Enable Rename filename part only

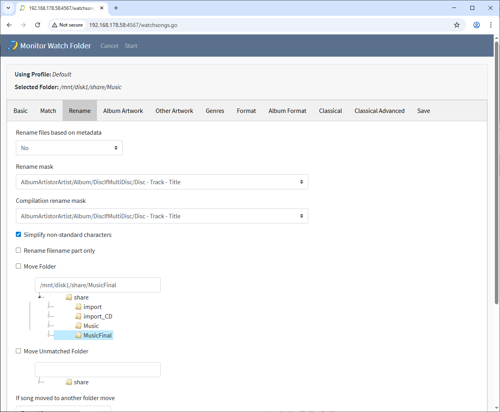[18, 250]
